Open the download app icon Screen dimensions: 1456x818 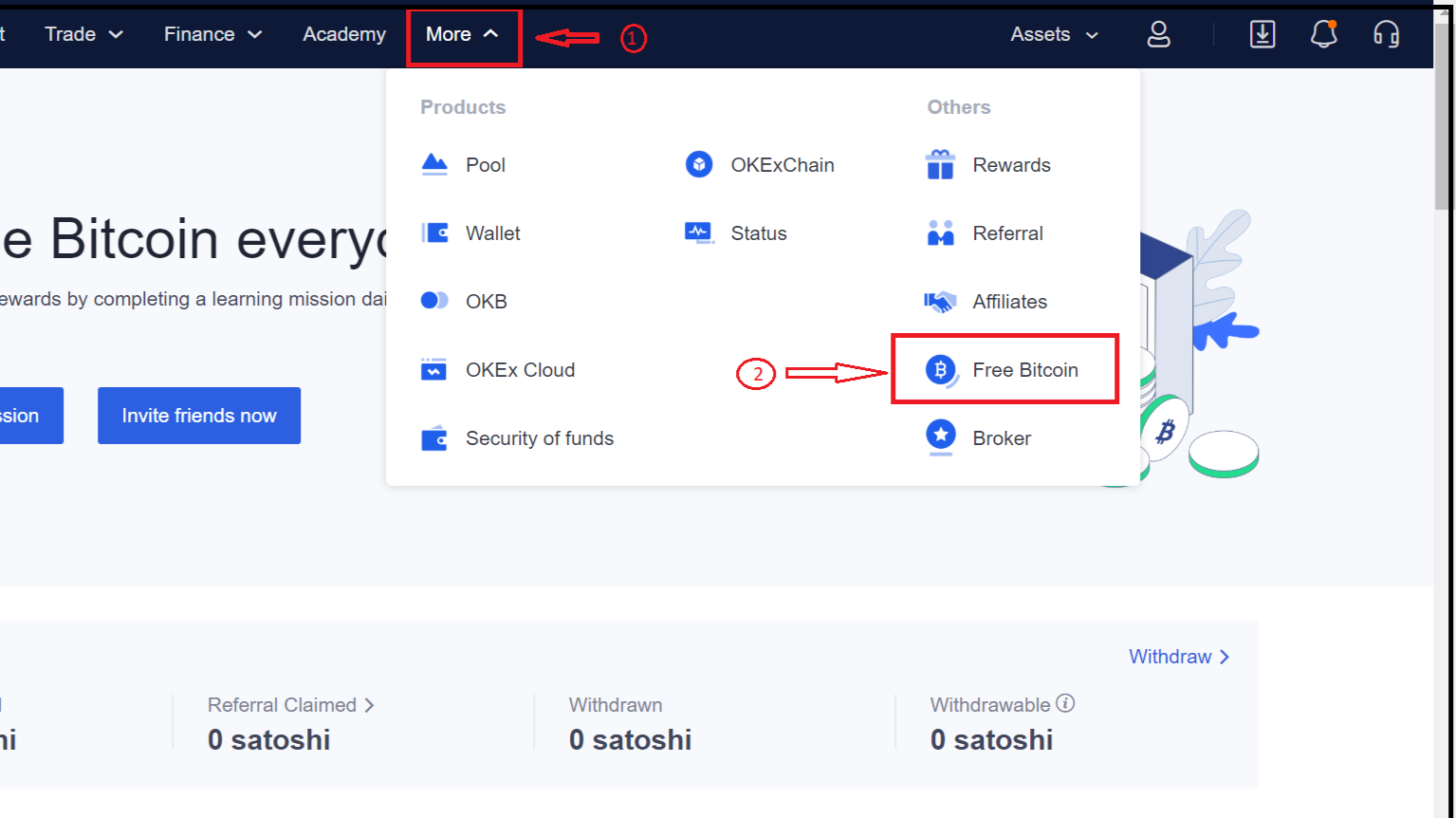1262,33
